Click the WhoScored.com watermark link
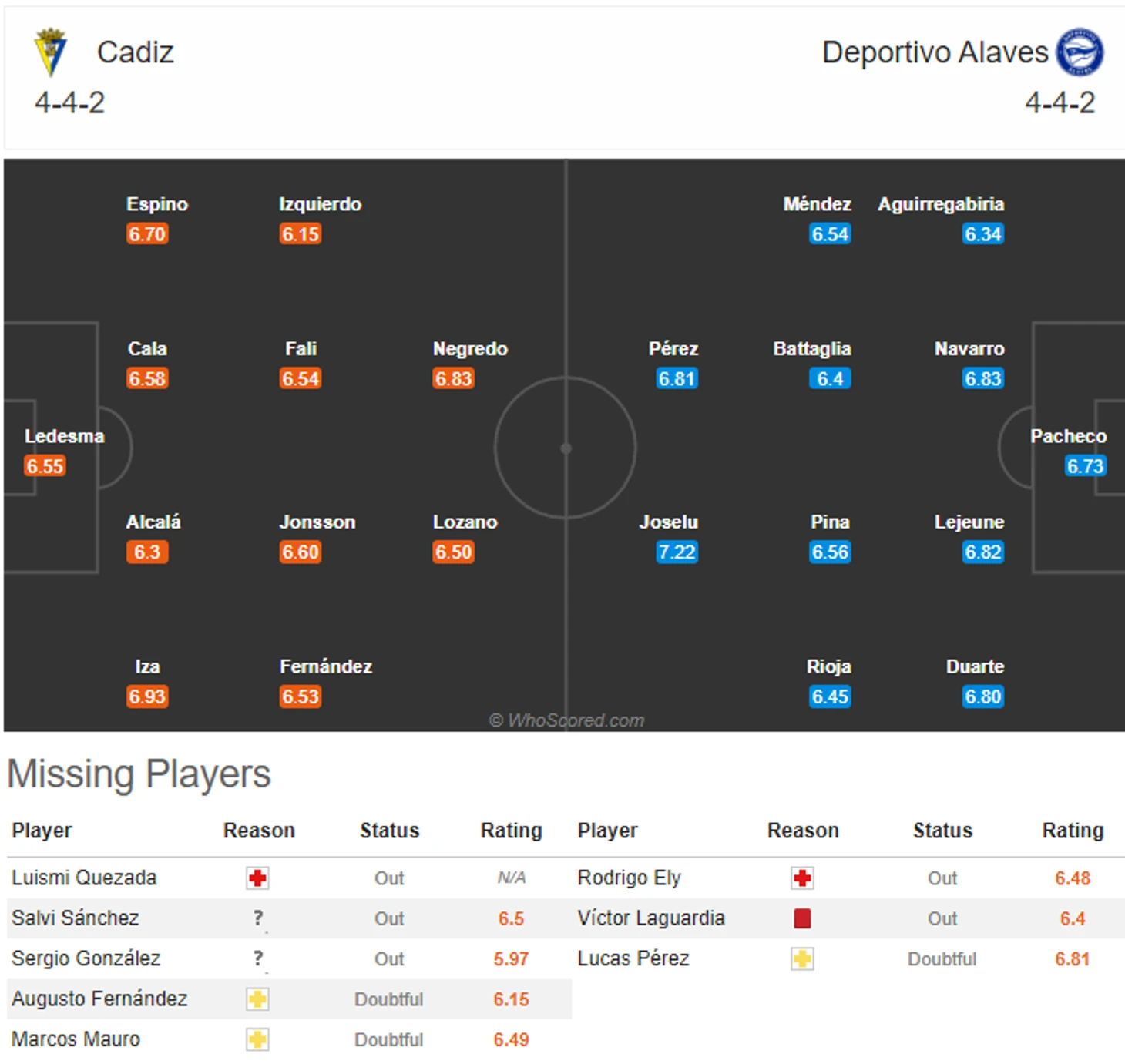1125x1064 pixels. pos(567,720)
